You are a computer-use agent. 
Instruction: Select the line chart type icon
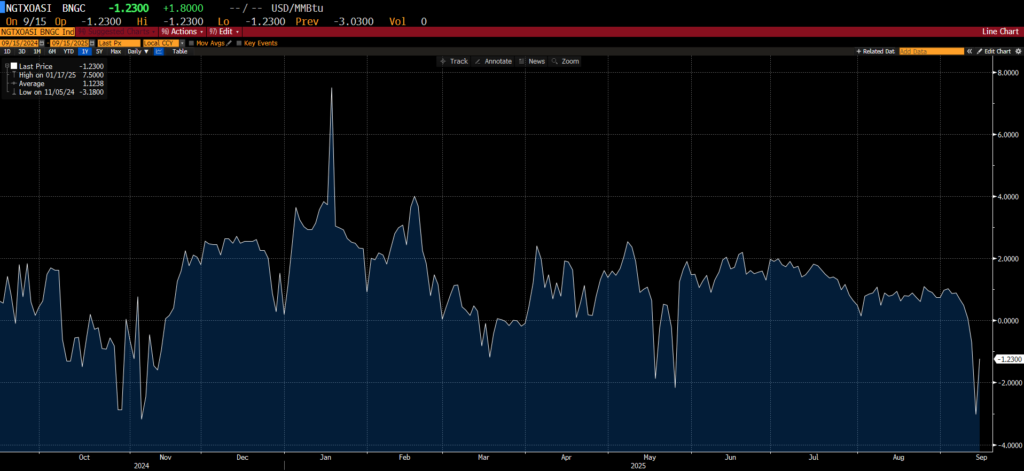click(x=159, y=51)
